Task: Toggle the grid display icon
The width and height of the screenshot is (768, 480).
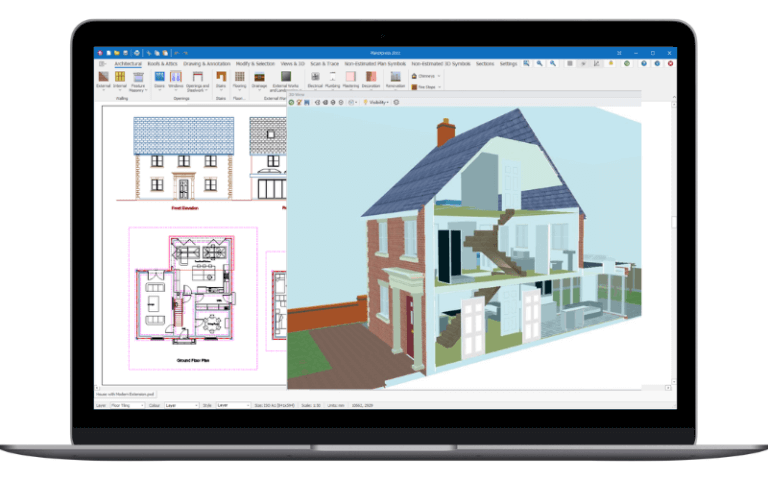Action: click(570, 64)
